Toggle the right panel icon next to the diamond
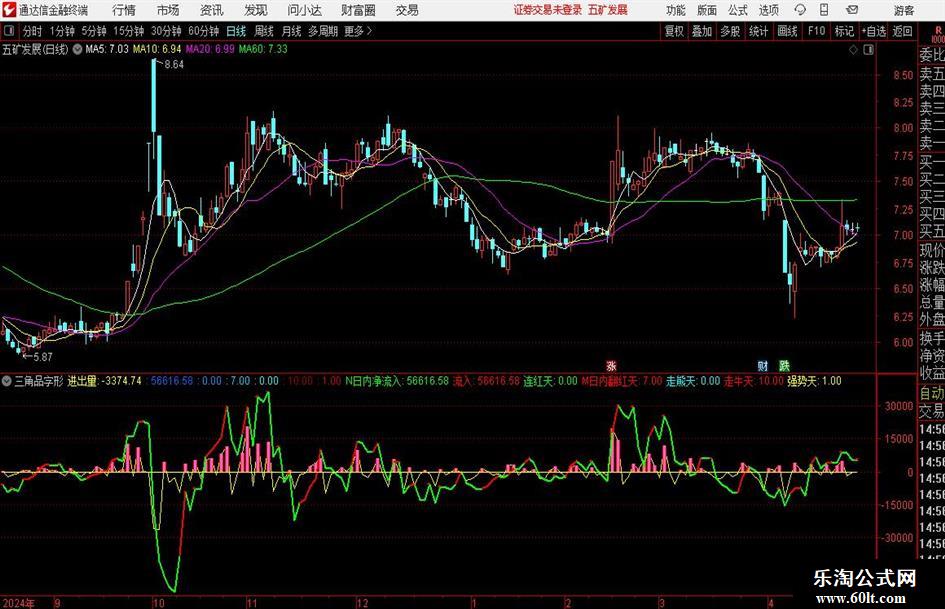This screenshot has width=945, height=609. click(868, 50)
